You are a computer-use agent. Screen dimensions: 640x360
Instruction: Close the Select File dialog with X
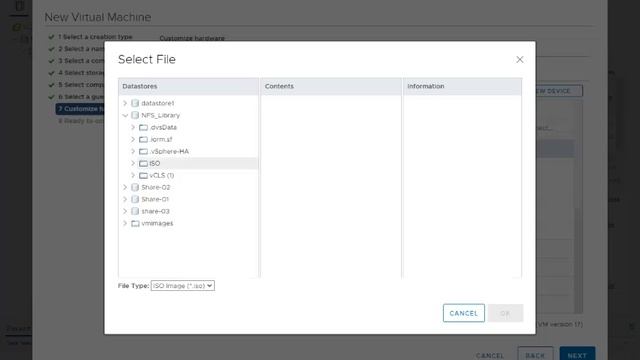click(x=520, y=60)
